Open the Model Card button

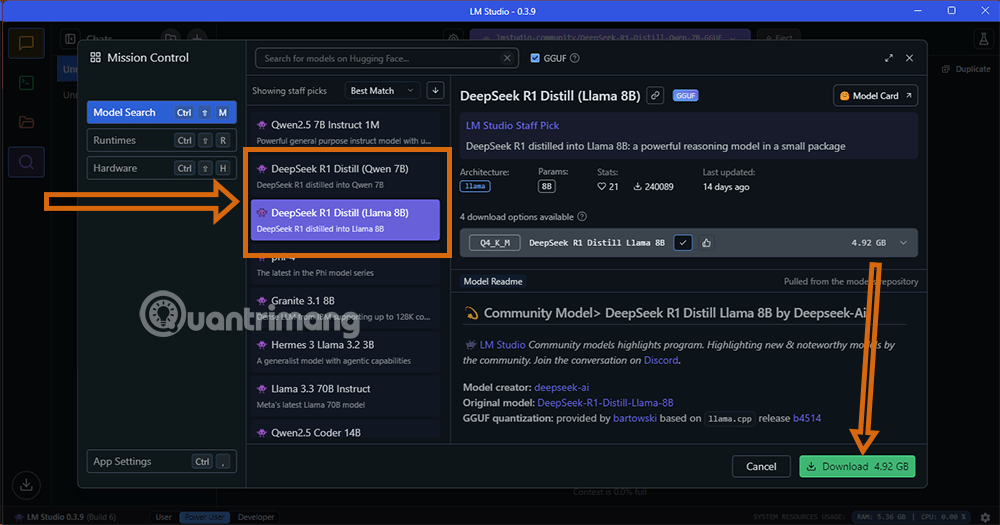click(x=876, y=96)
